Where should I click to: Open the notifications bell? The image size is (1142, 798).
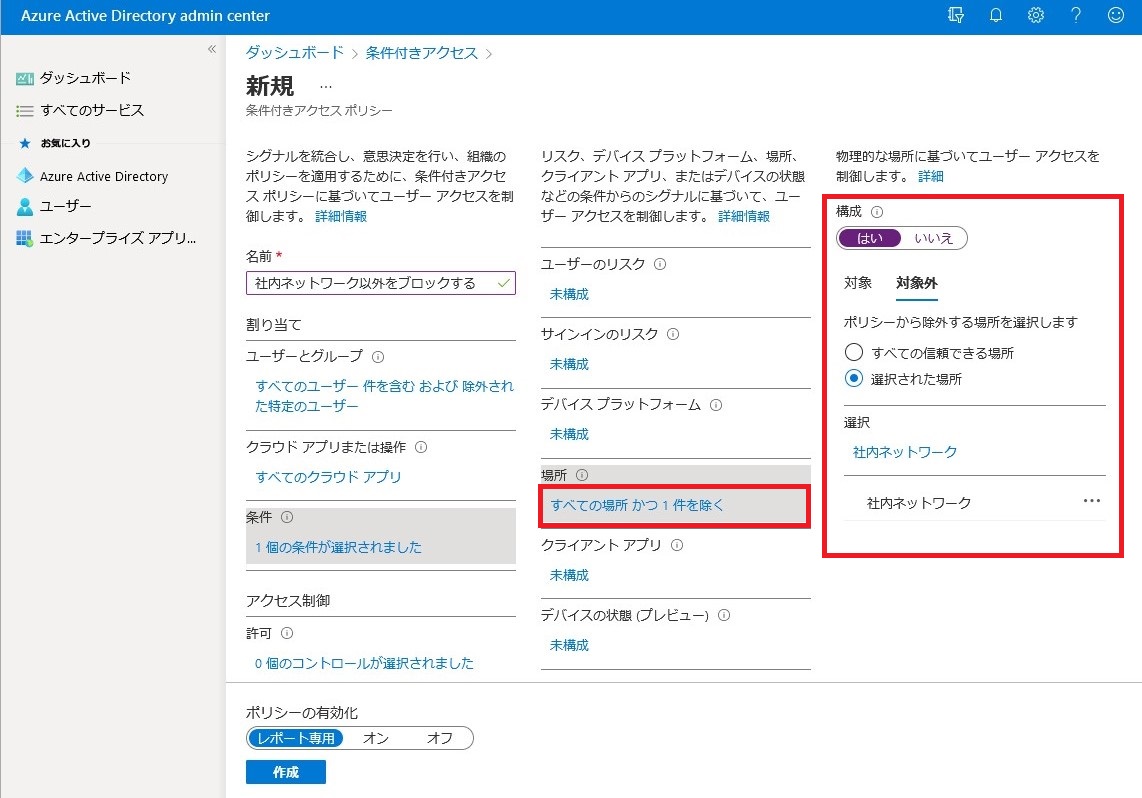click(996, 15)
